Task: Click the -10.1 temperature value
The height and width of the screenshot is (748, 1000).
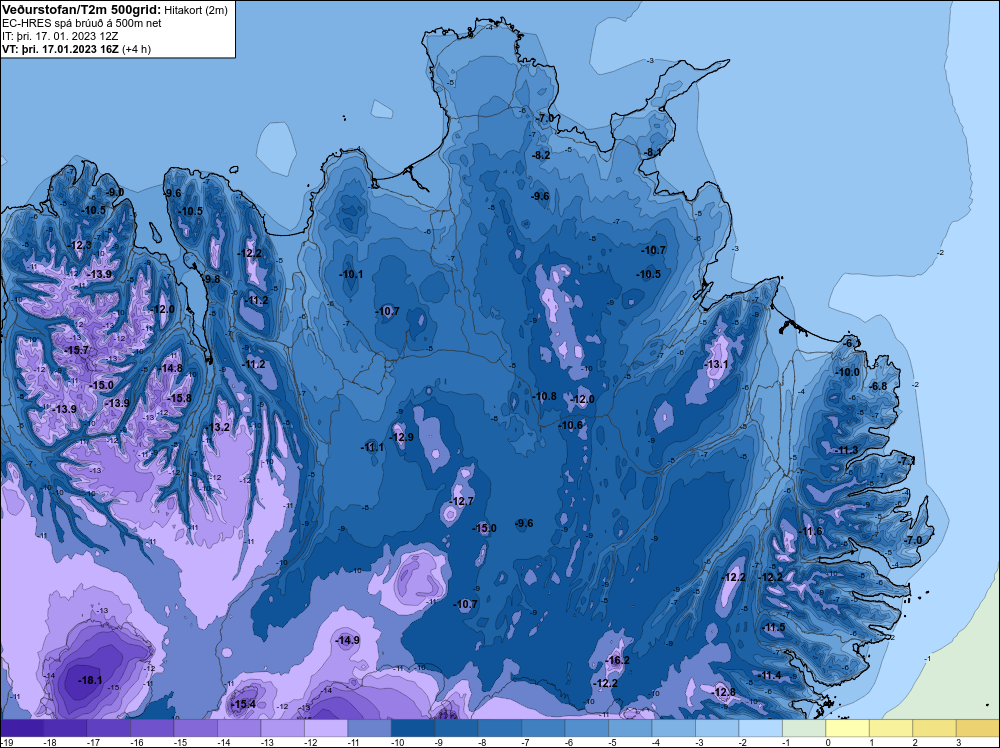Action: [351, 274]
